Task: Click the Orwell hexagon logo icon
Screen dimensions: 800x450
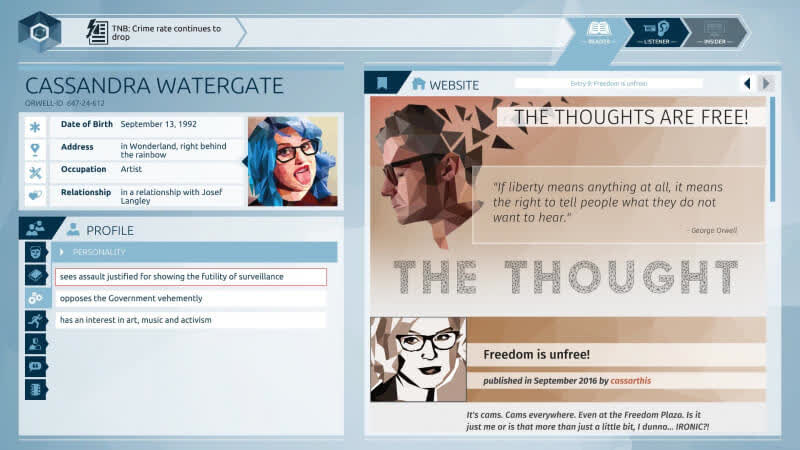Action: [x=40, y=32]
